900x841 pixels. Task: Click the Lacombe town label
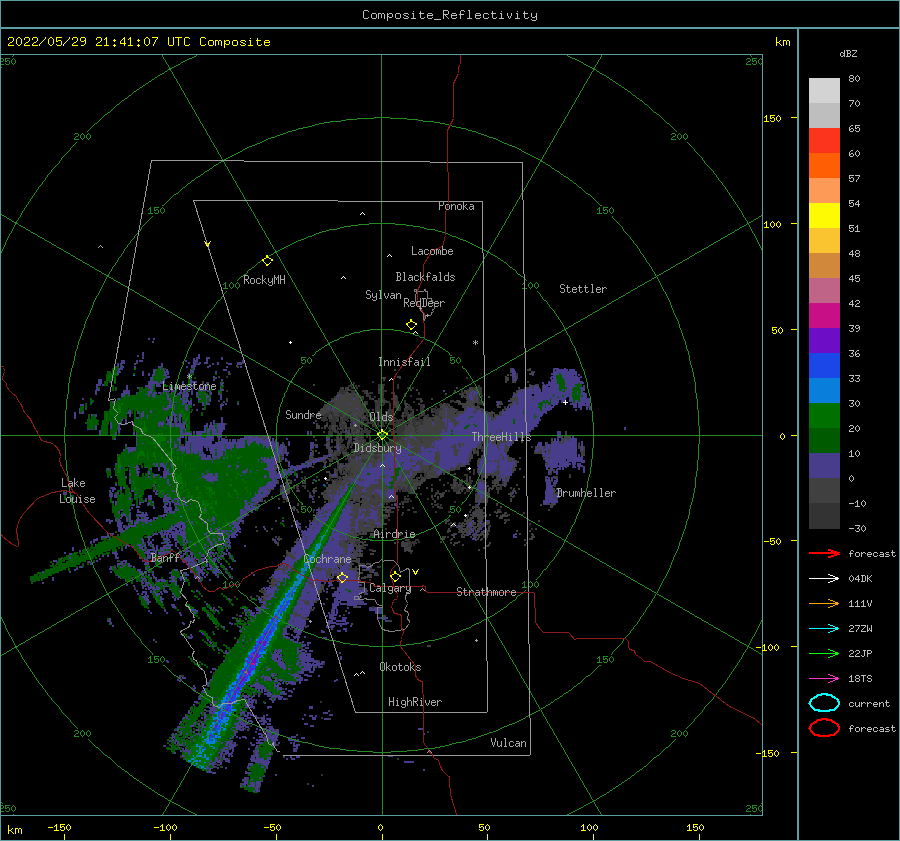(x=432, y=251)
